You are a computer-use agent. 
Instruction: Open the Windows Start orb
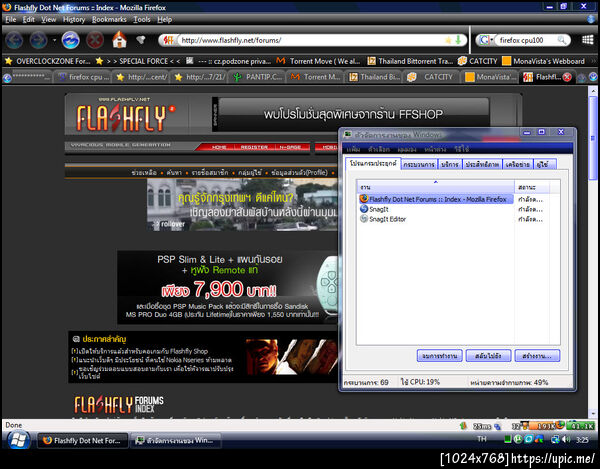[x=18, y=440]
